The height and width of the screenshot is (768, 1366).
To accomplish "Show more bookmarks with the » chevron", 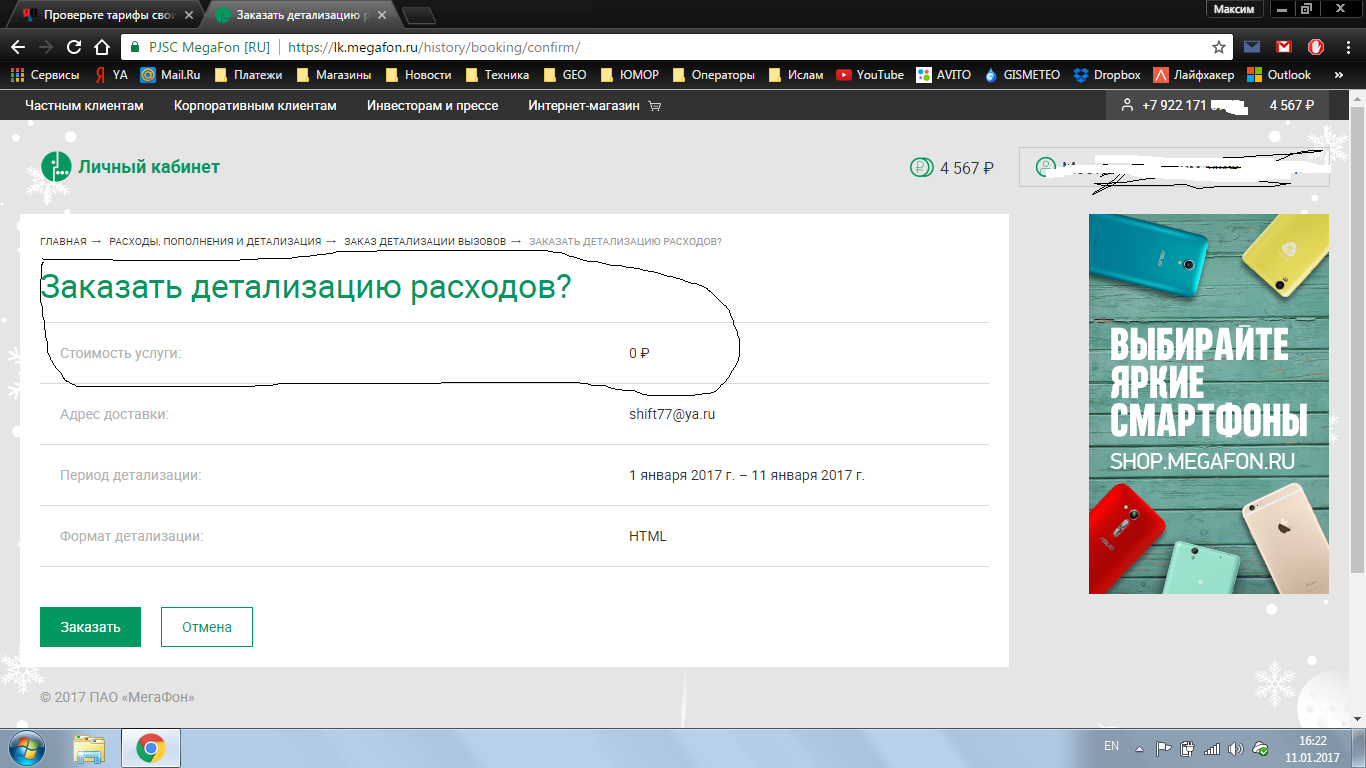I will pyautogui.click(x=1338, y=75).
